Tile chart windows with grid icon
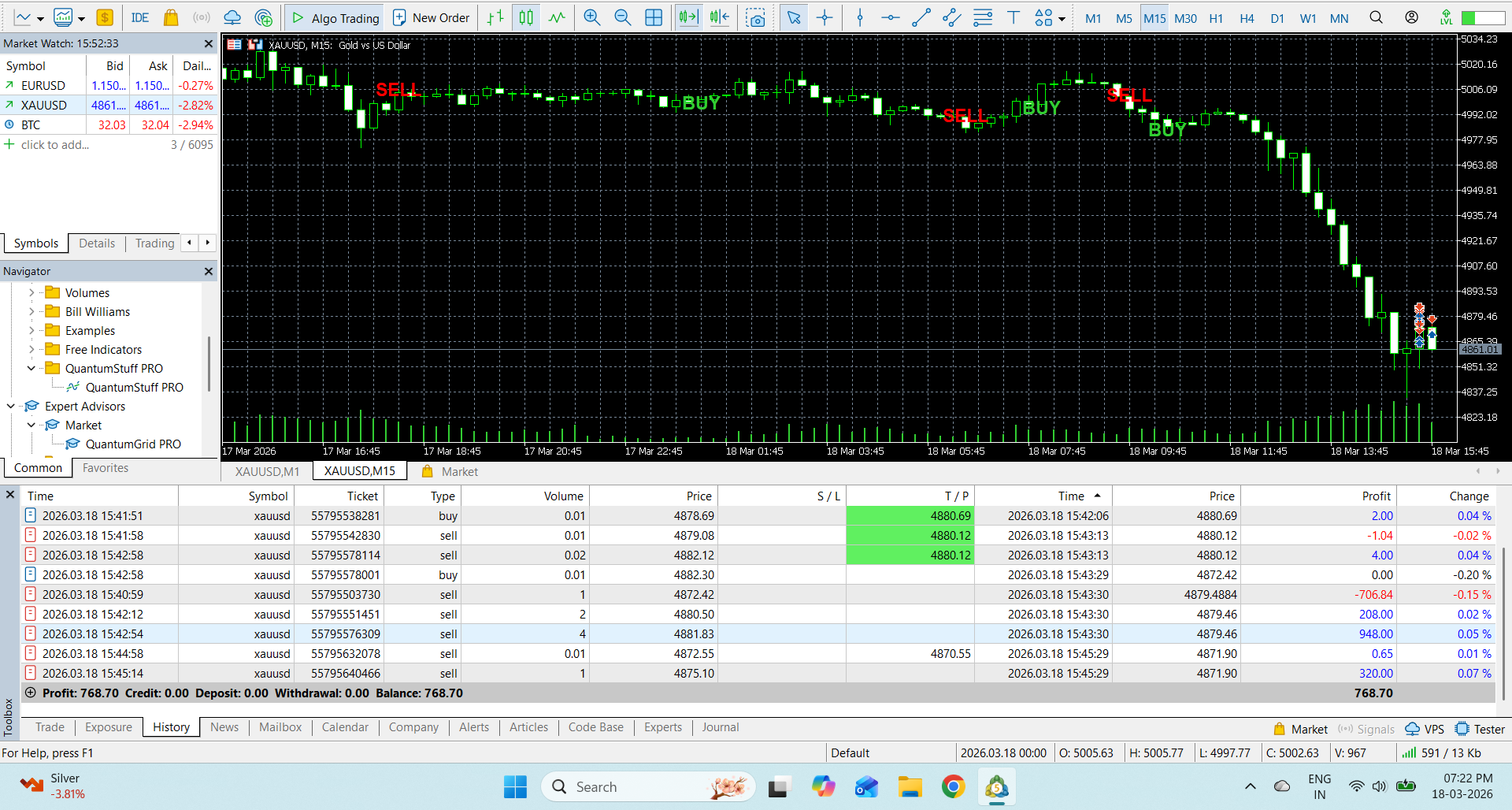This screenshot has width=1512, height=810. [x=654, y=17]
